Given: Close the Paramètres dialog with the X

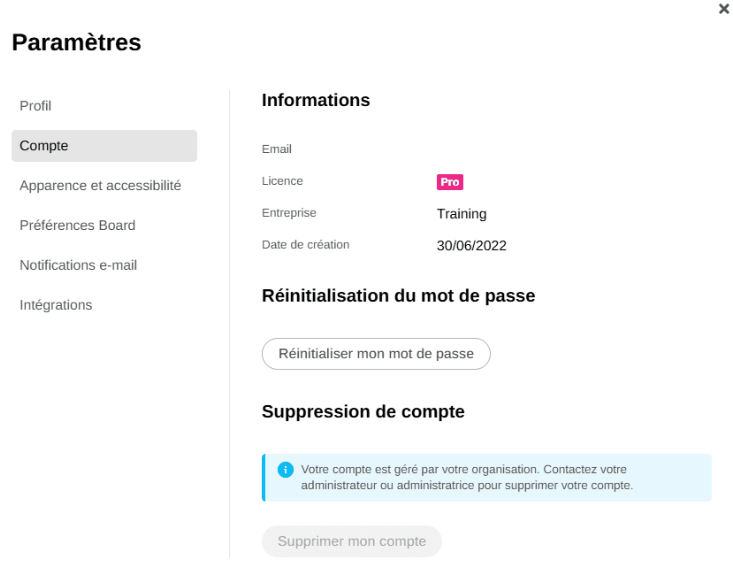Looking at the screenshot, I should coord(724,9).
